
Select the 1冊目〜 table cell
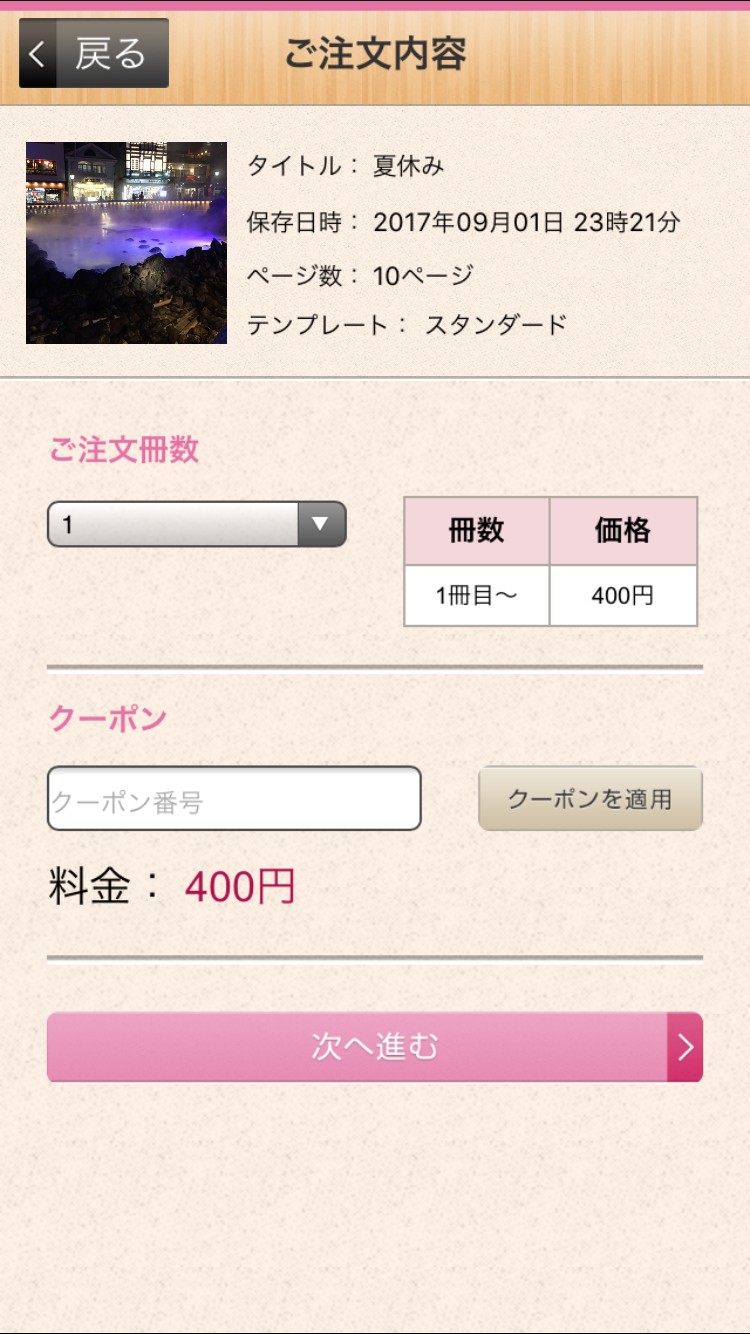pyautogui.click(x=476, y=596)
